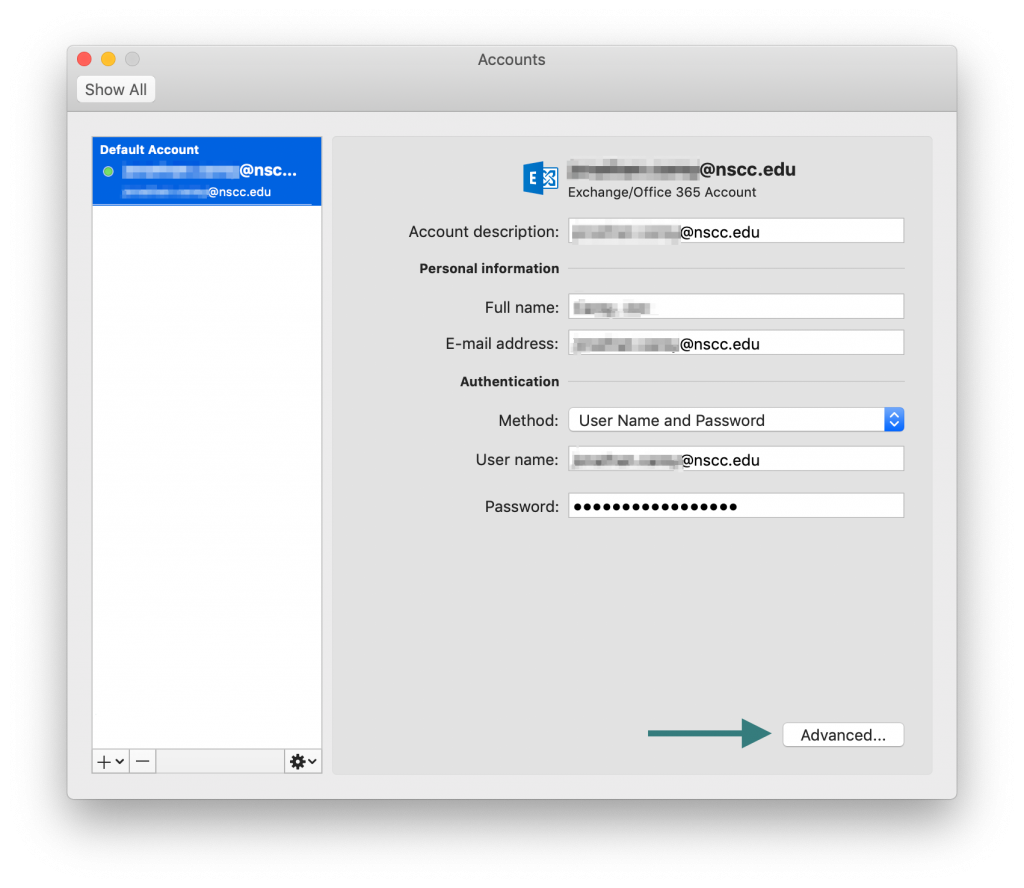Viewport: 1024px width, 888px height.
Task: Remove the selected account with the minus button
Action: coord(143,762)
